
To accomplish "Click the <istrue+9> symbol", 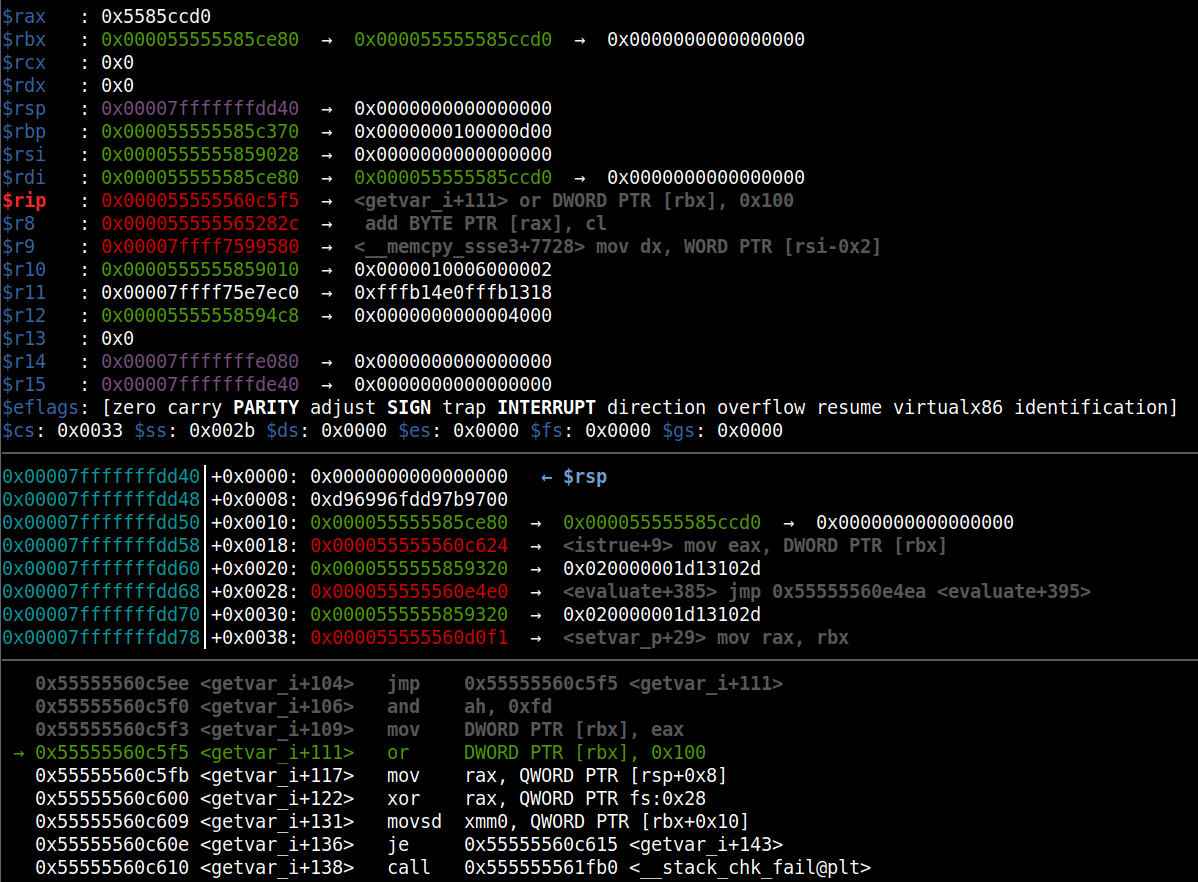I will (618, 545).
